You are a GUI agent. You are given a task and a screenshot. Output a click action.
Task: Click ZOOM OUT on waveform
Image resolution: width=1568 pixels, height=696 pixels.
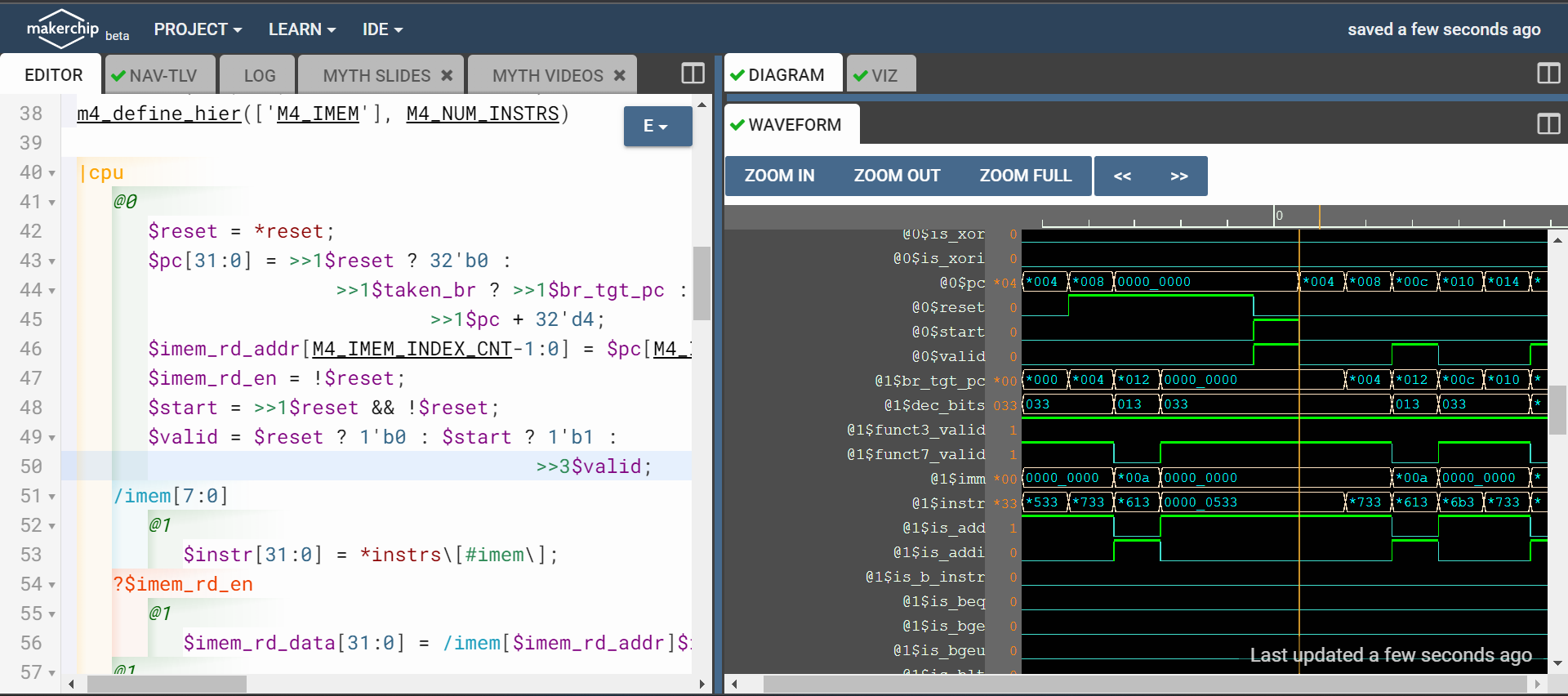897,176
